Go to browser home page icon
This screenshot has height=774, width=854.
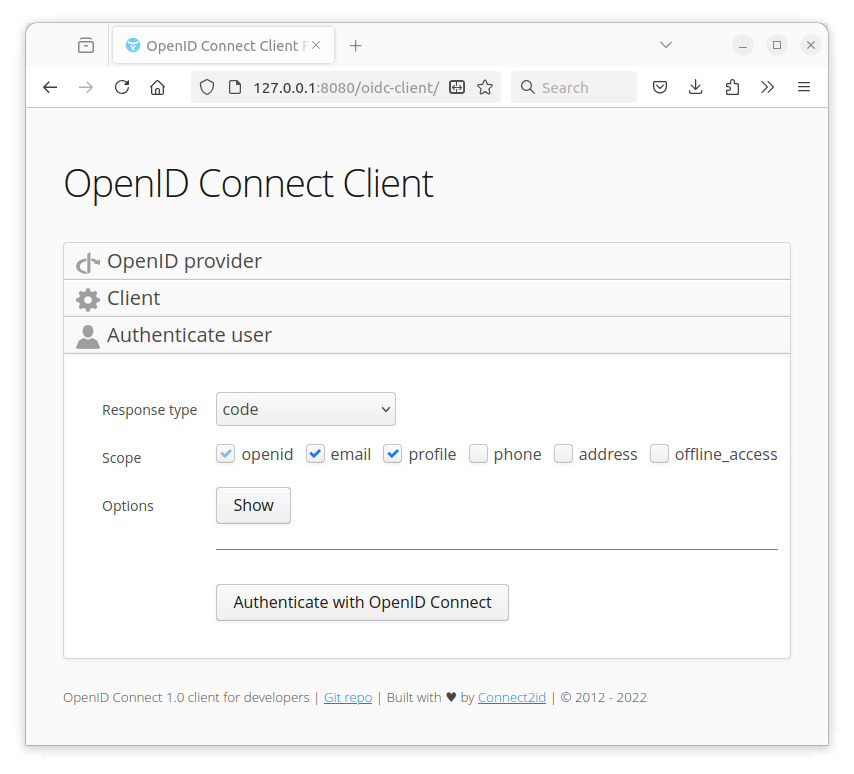157,87
